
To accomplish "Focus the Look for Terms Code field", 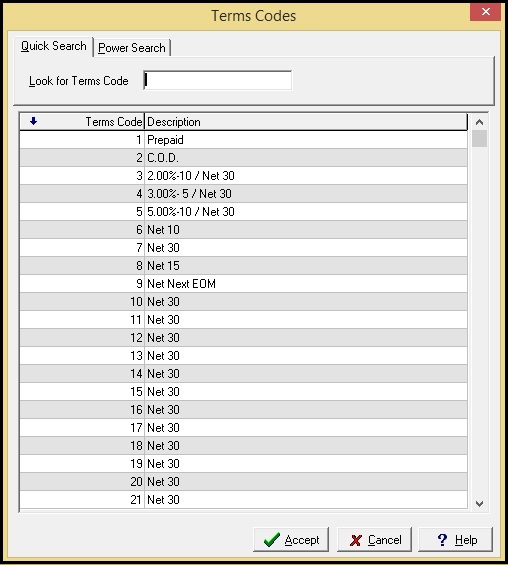I will click(218, 80).
